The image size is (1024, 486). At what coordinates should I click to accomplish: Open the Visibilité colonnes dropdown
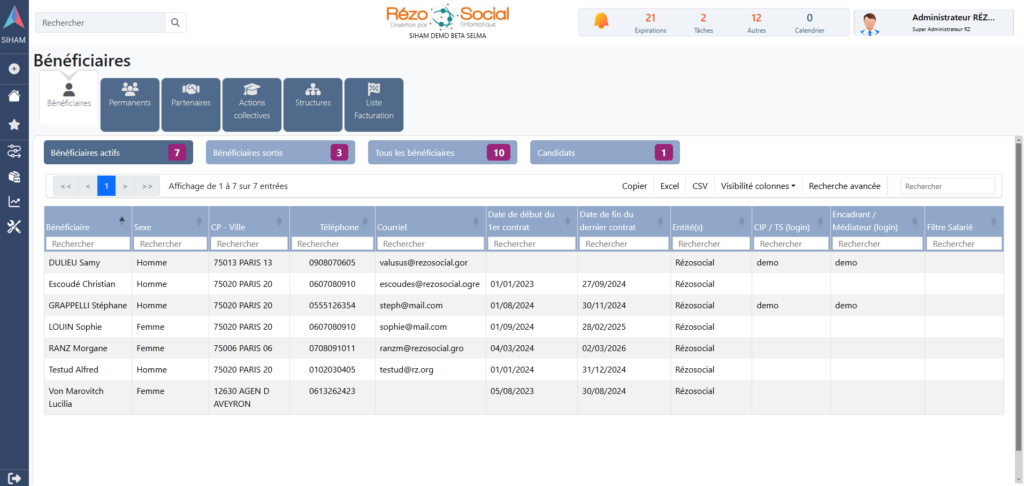(x=758, y=186)
